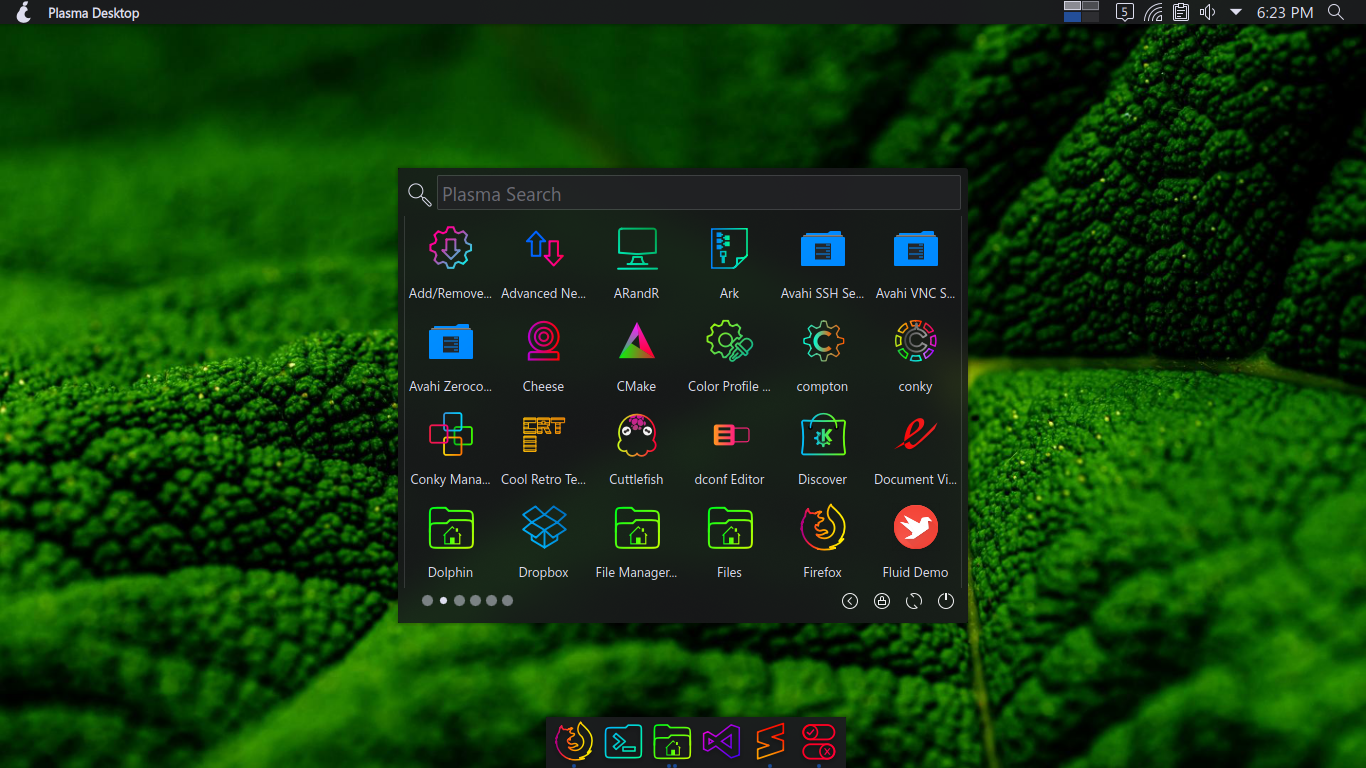
Task: Click the Plasma Search input field
Action: pyautogui.click(x=699, y=193)
